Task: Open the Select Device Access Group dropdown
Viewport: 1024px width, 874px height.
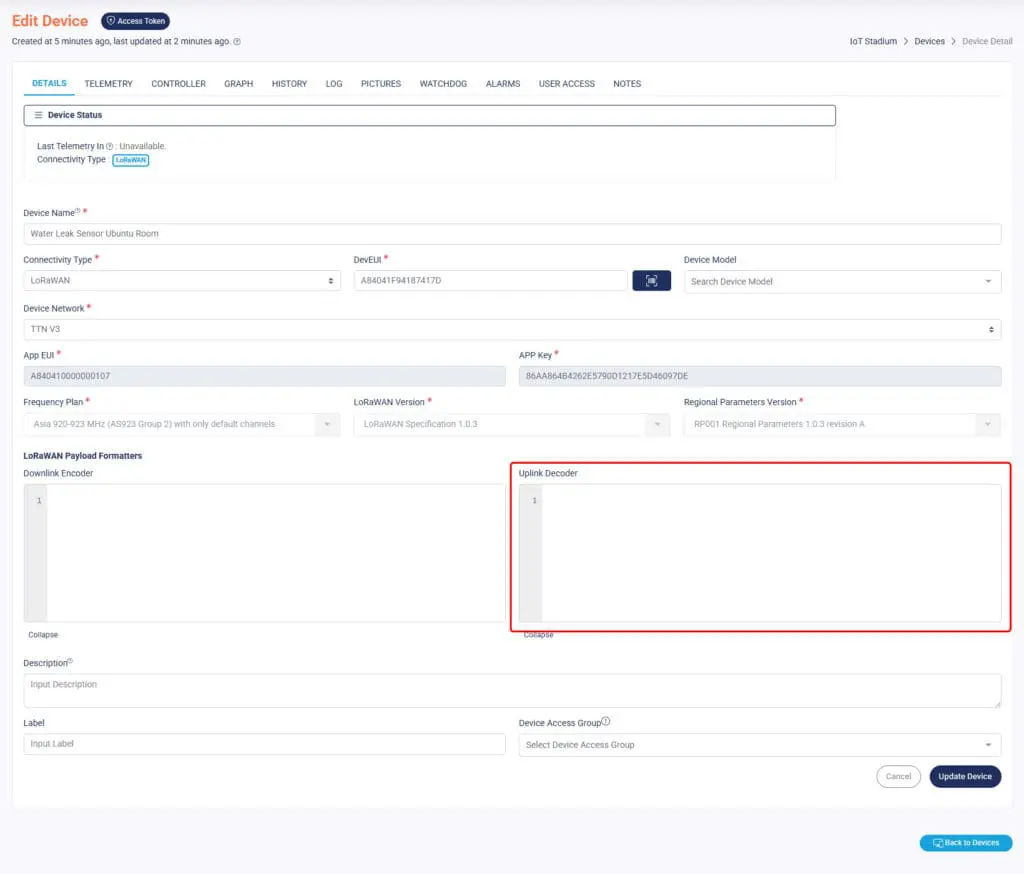Action: coord(759,745)
